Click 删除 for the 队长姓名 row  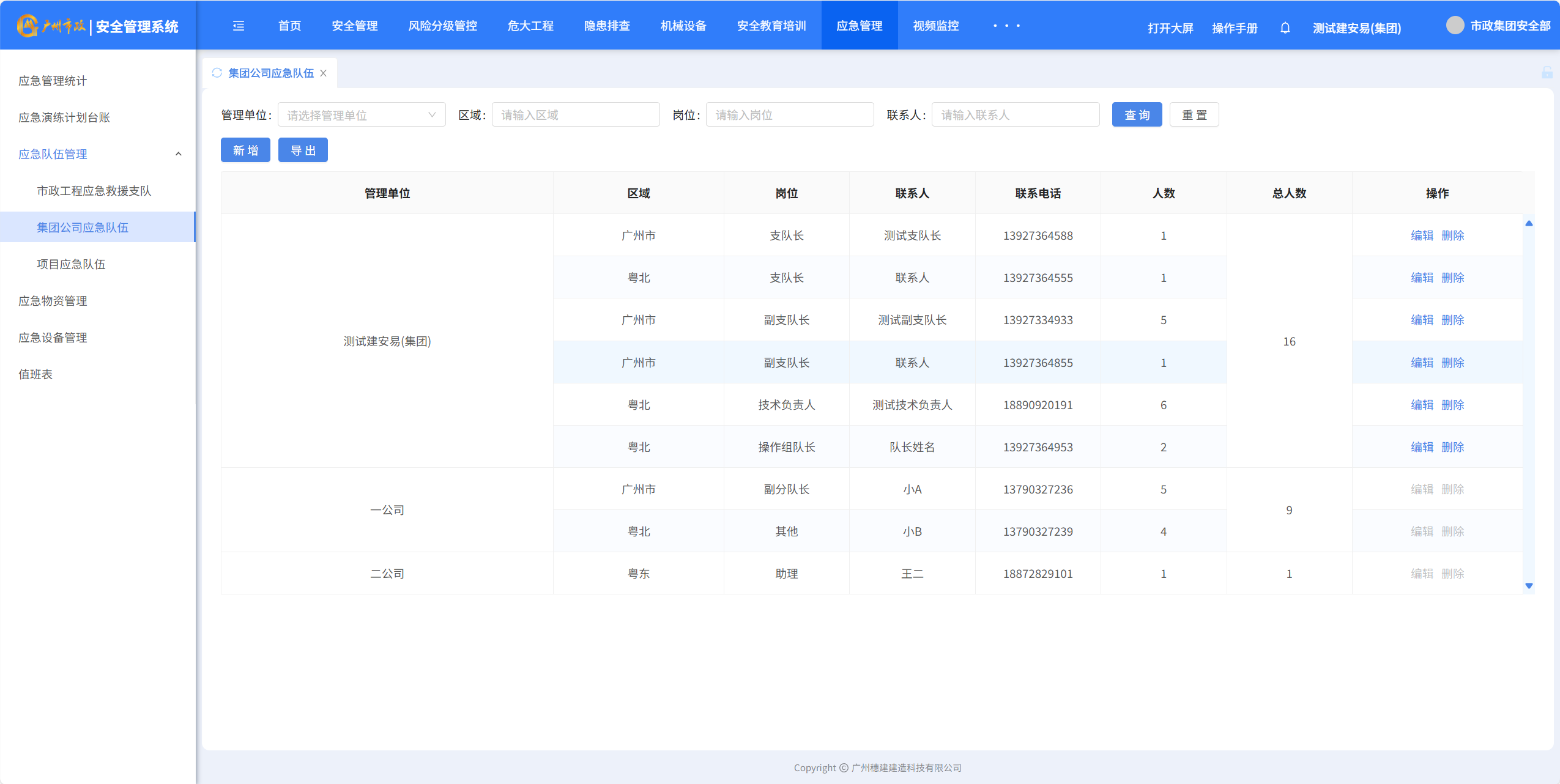1452,447
